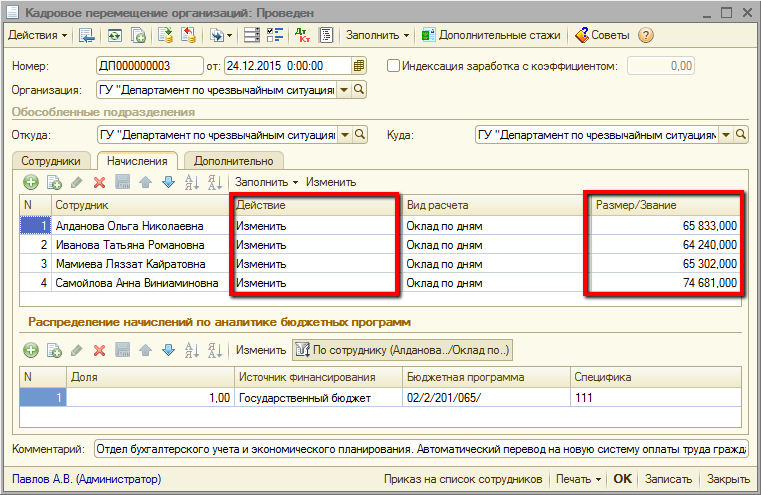The width and height of the screenshot is (761, 495).
Task: Click the Советы tips icon in toolbar
Action: (581, 35)
